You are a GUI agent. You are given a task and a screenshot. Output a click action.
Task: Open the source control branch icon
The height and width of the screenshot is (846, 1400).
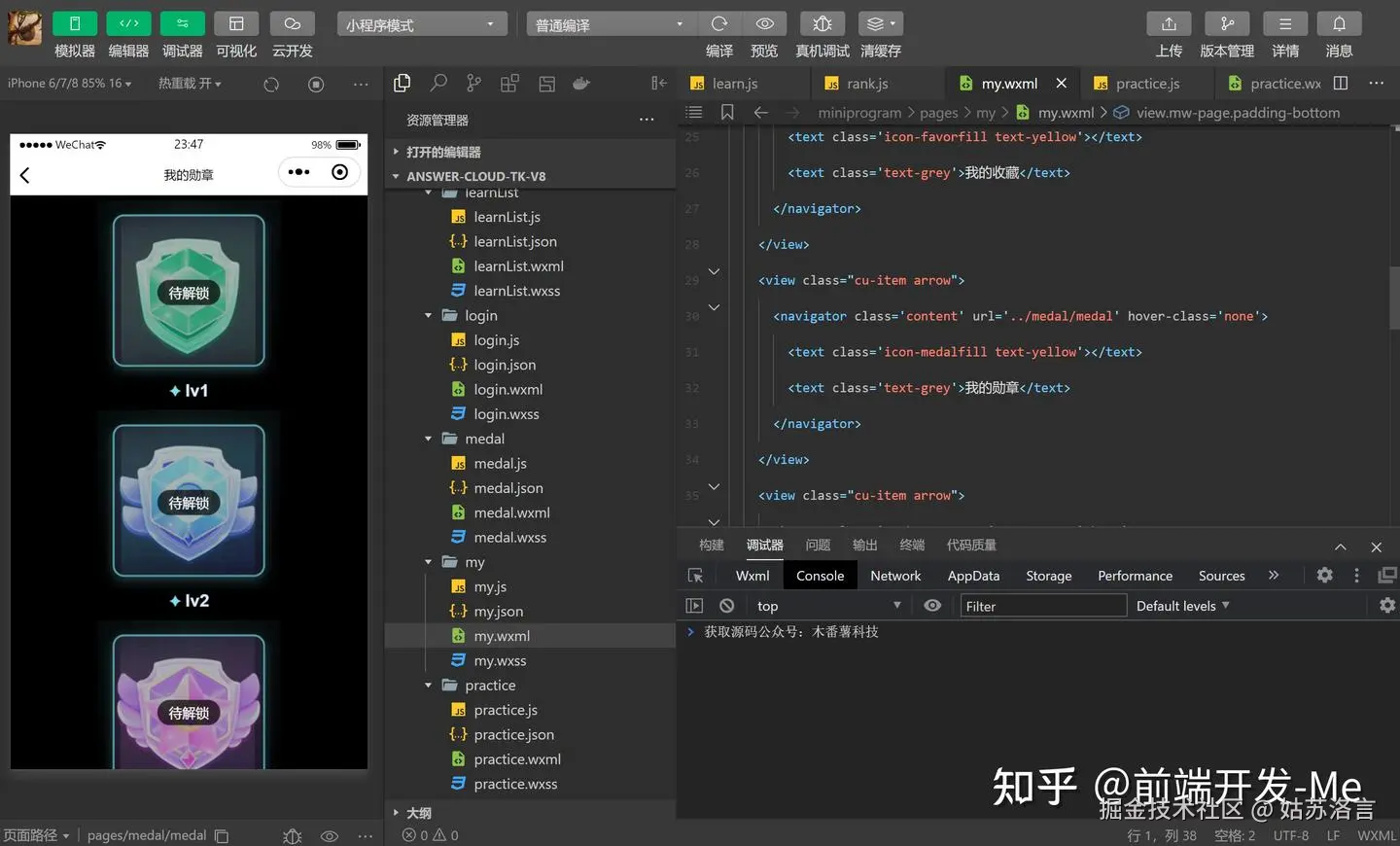(x=473, y=84)
